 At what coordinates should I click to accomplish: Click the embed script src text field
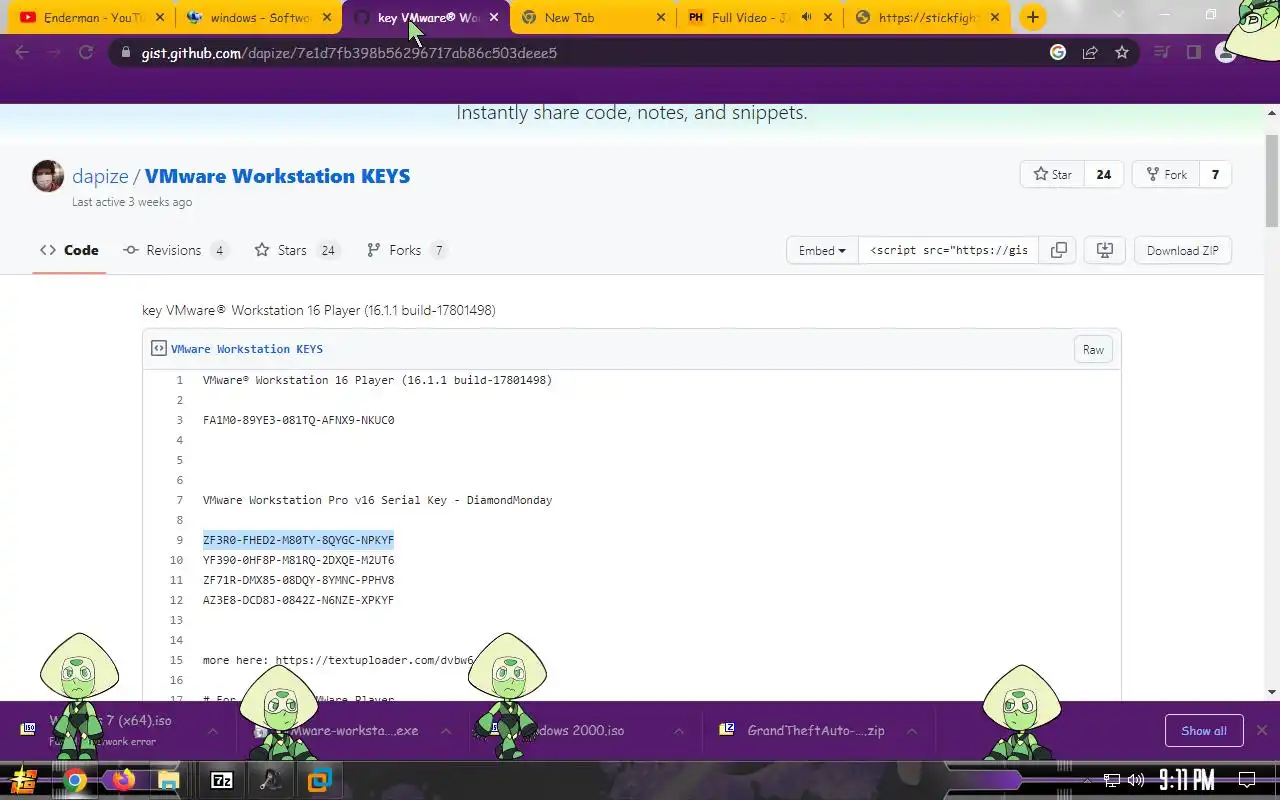[948, 250]
